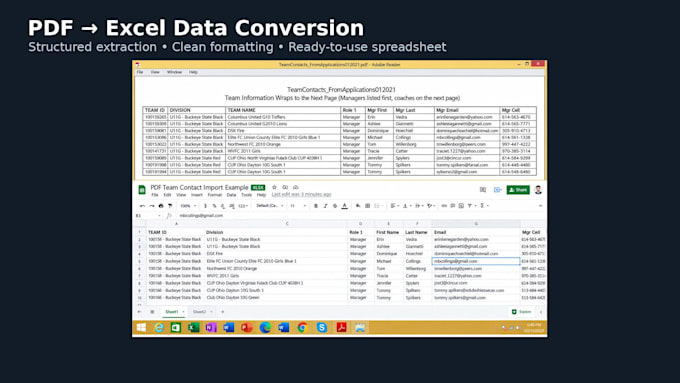Open the Tools menu in Google Sheets
680x383 pixels.
pos(246,195)
